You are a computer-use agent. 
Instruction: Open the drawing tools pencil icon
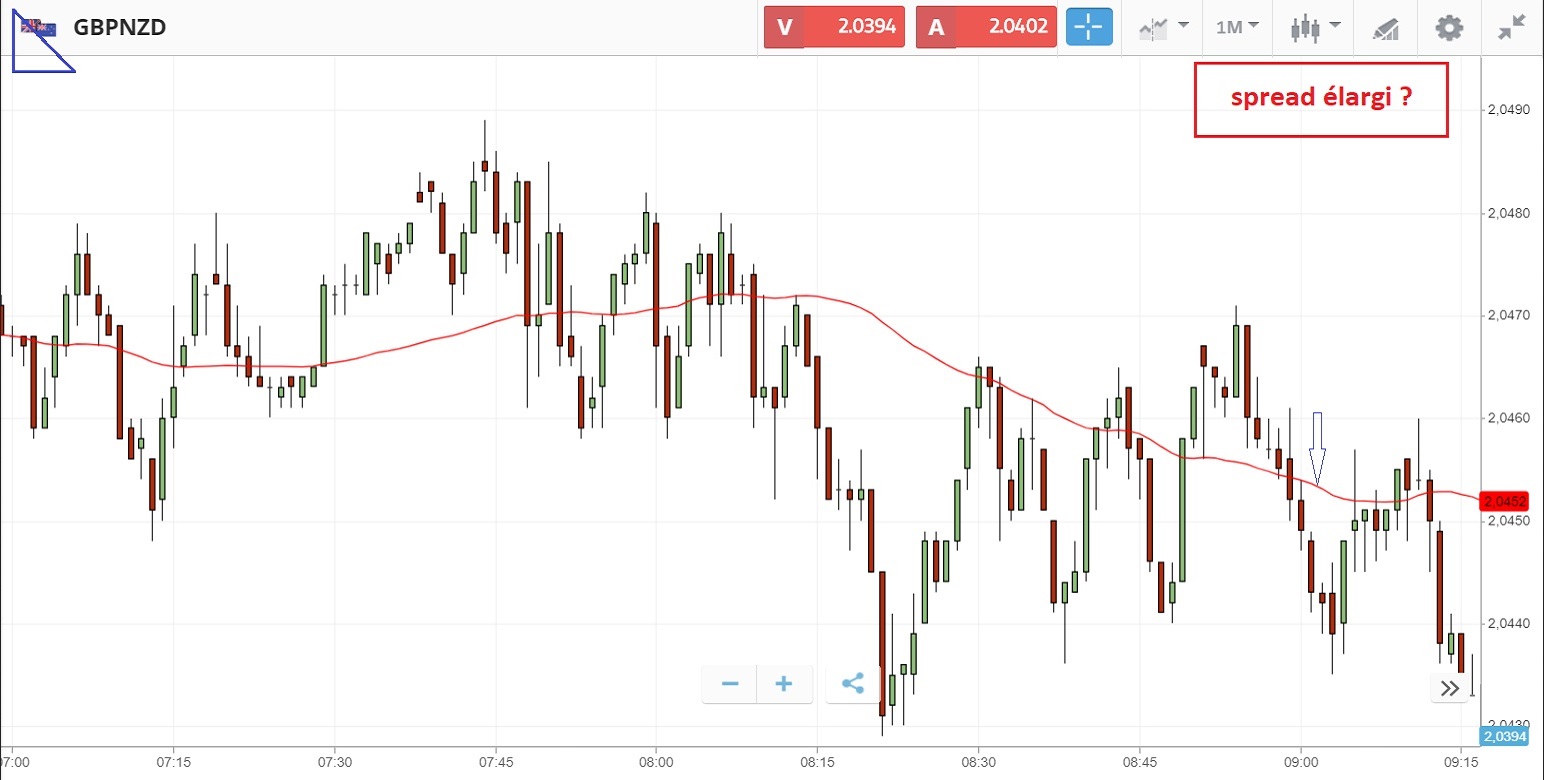pos(1385,27)
